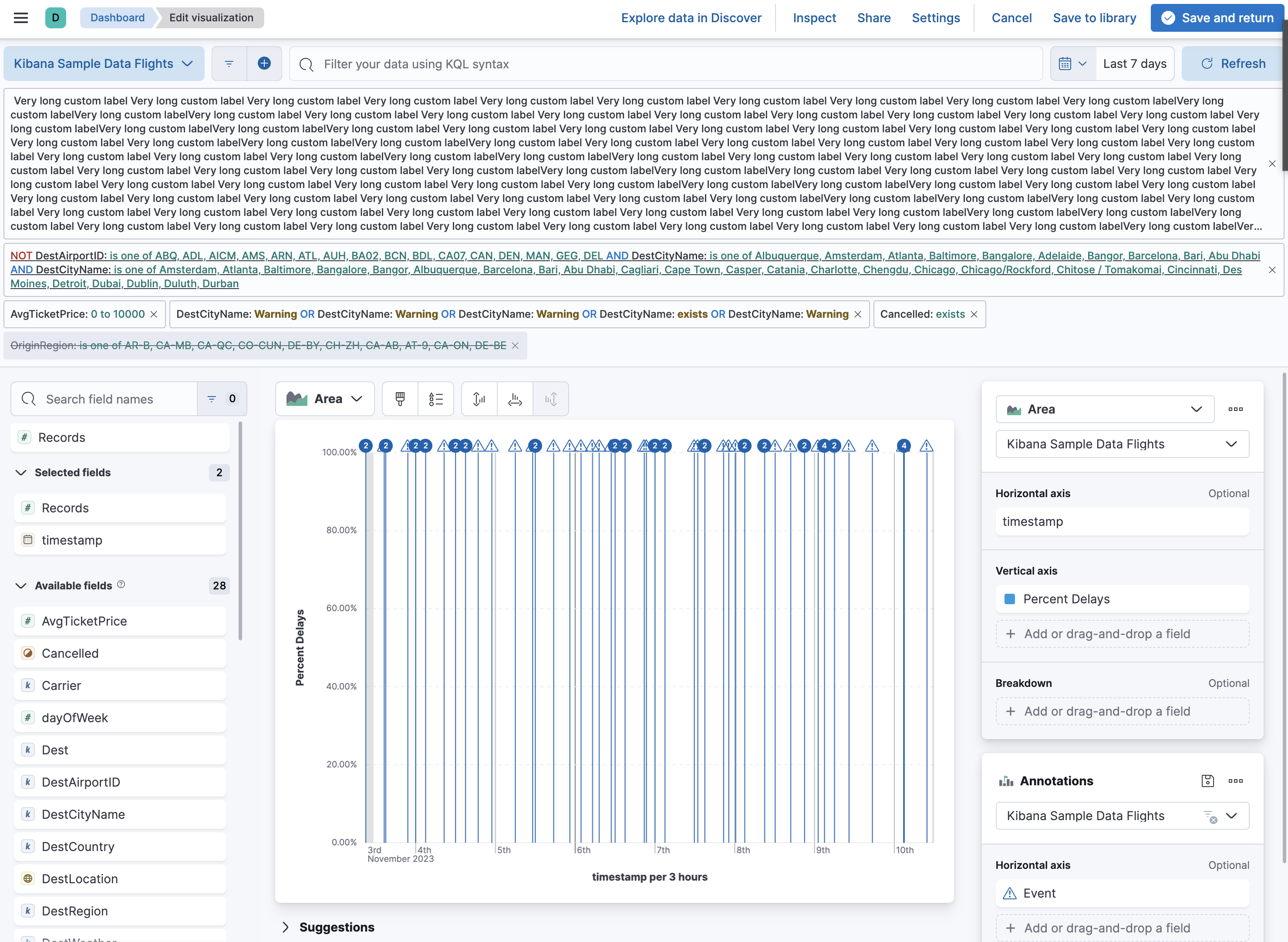Open bottom axis settings icon
Image resolution: width=1288 pixels, height=942 pixels.
515,399
